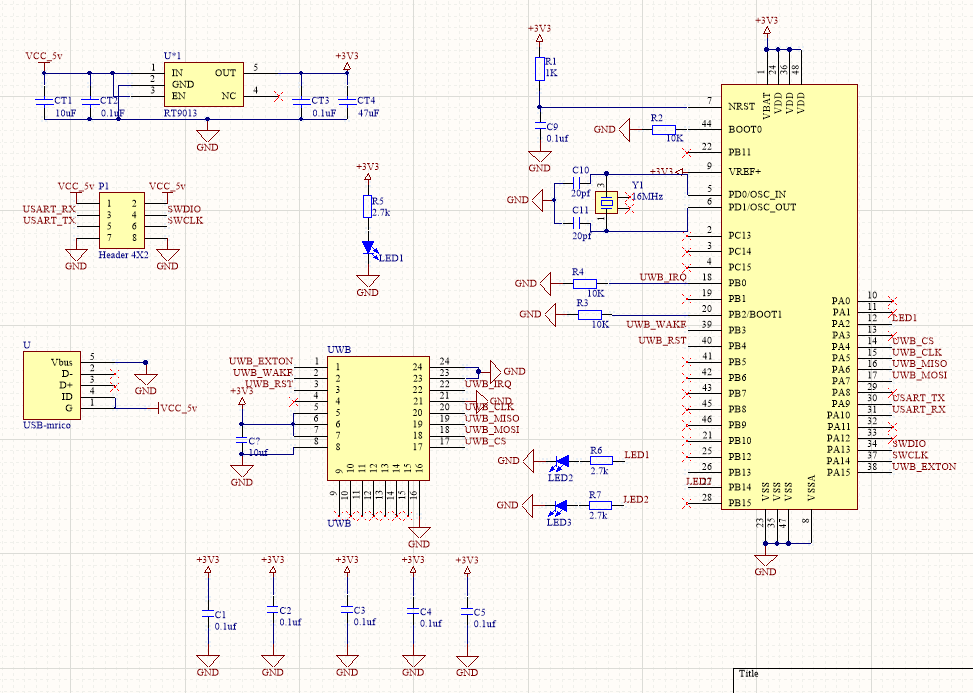Select the R4 10K resistor symbol
Image resolution: width=973 pixels, height=693 pixels.
tap(585, 284)
